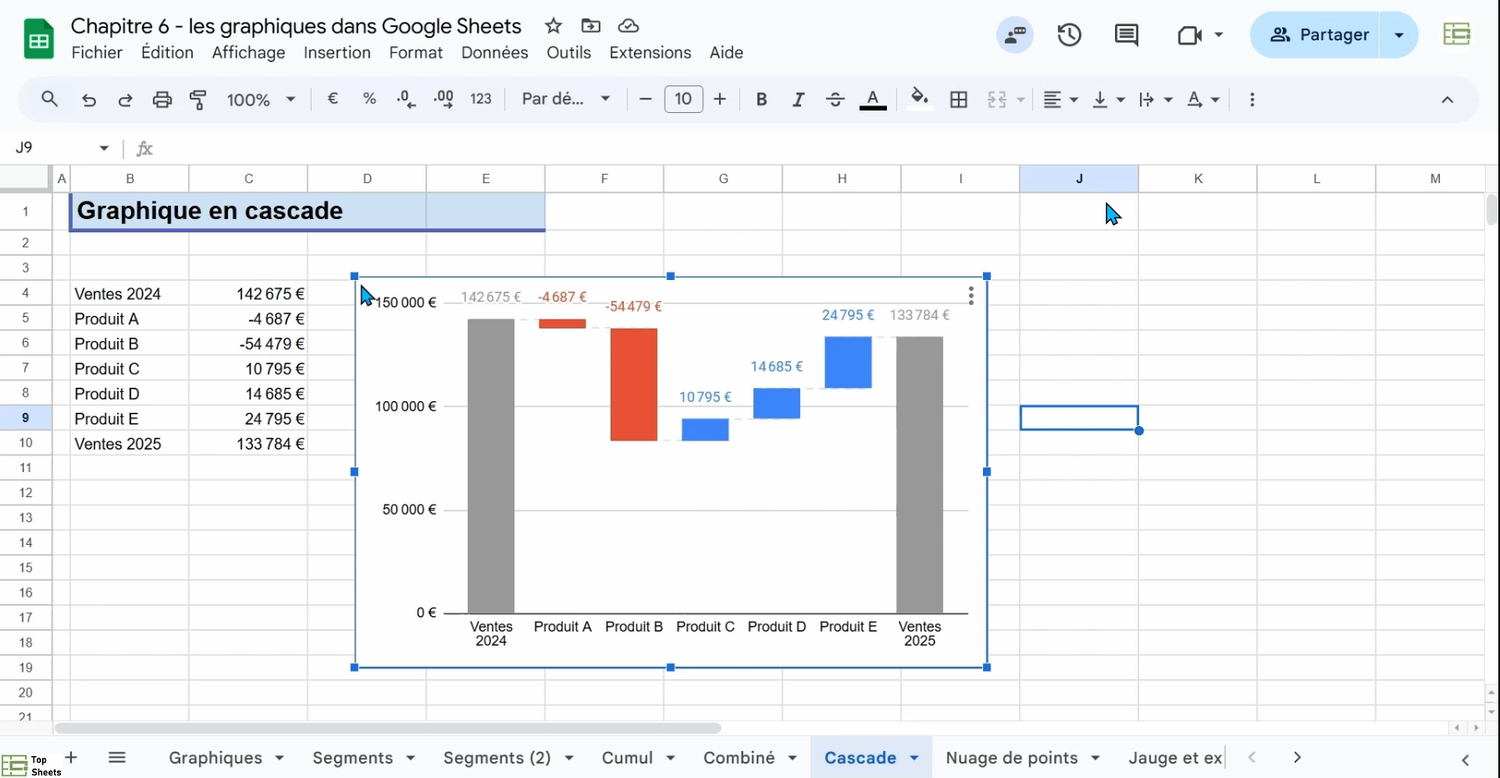The width and height of the screenshot is (1500, 778).
Task: Switch to the Nuage de points tab
Action: click(x=1011, y=758)
